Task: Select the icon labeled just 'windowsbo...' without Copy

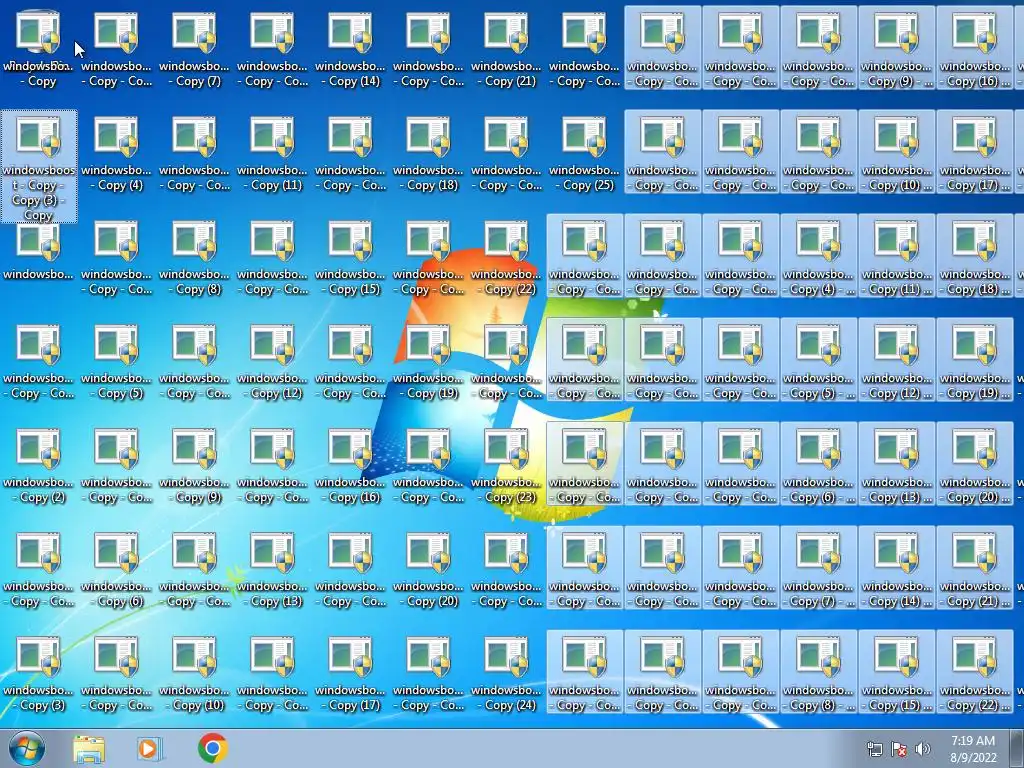Action: click(39, 251)
